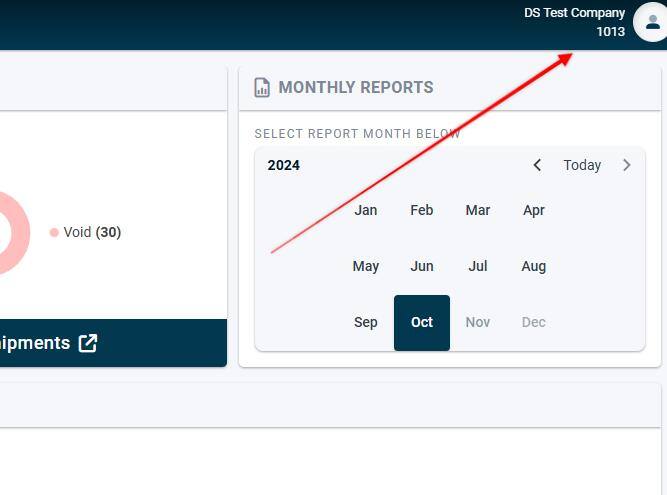The height and width of the screenshot is (495, 667).
Task: Click the Void (30) legend label
Action: click(92, 232)
